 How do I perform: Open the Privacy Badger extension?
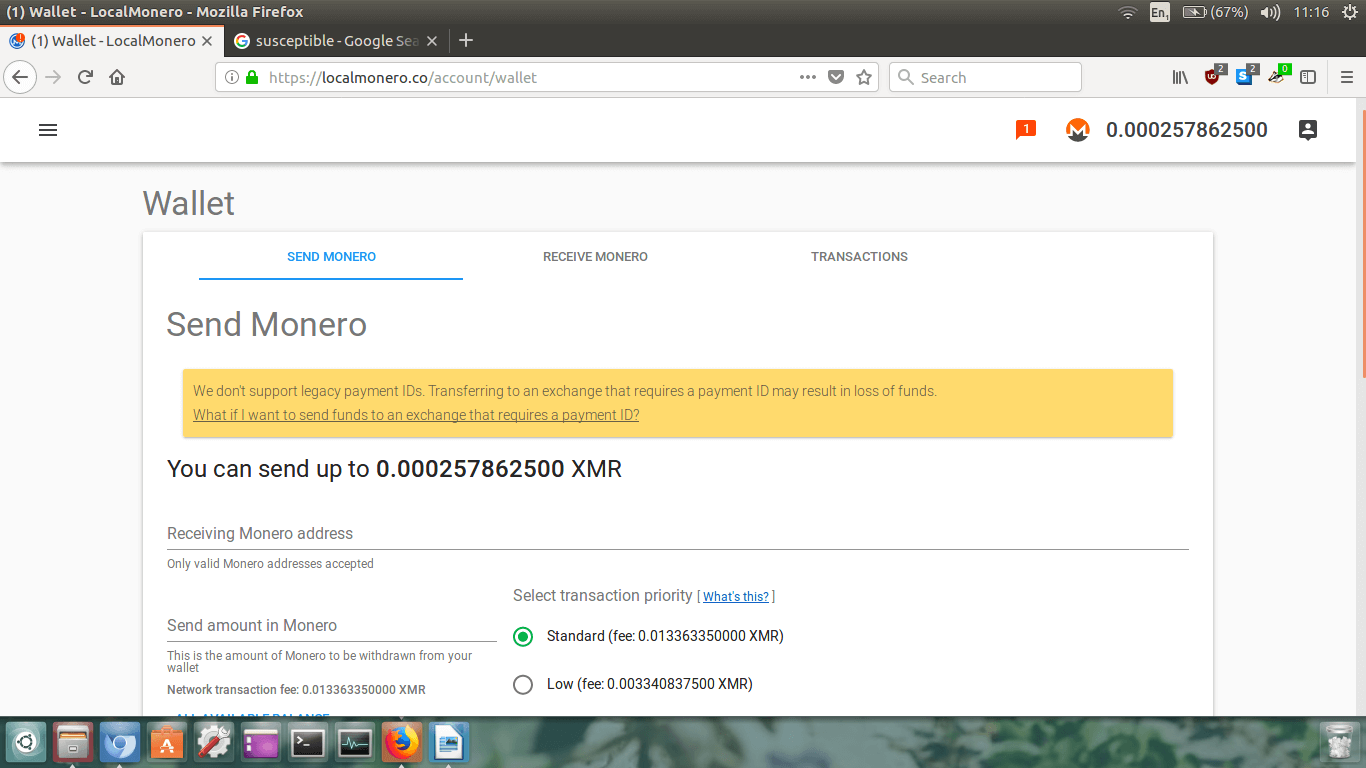click(x=1278, y=76)
